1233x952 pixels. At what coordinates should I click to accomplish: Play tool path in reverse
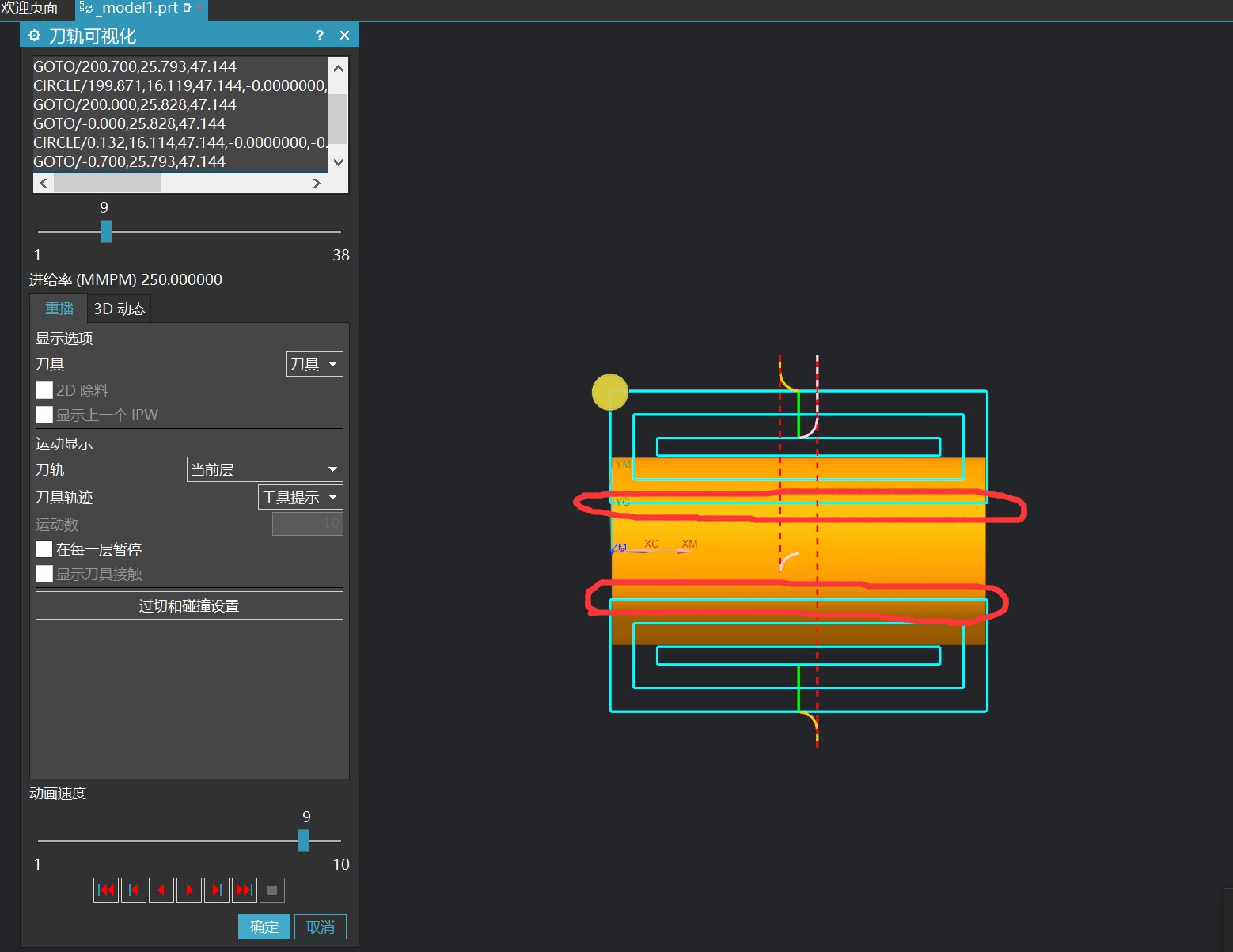coord(161,890)
